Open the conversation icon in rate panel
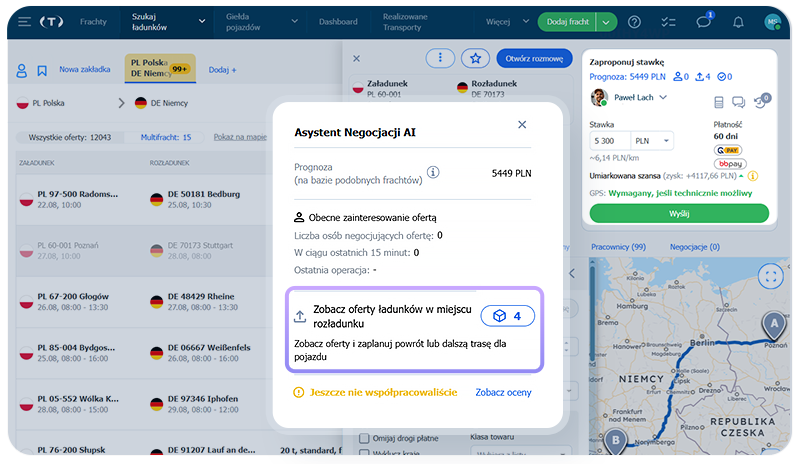This screenshot has width=800, height=464. pyautogui.click(x=738, y=103)
